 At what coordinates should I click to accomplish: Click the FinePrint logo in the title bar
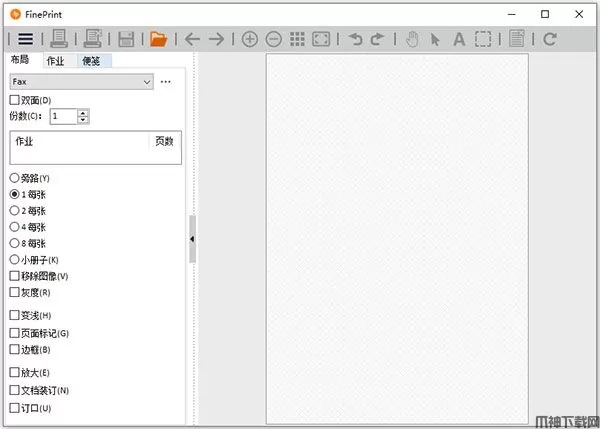click(15, 15)
